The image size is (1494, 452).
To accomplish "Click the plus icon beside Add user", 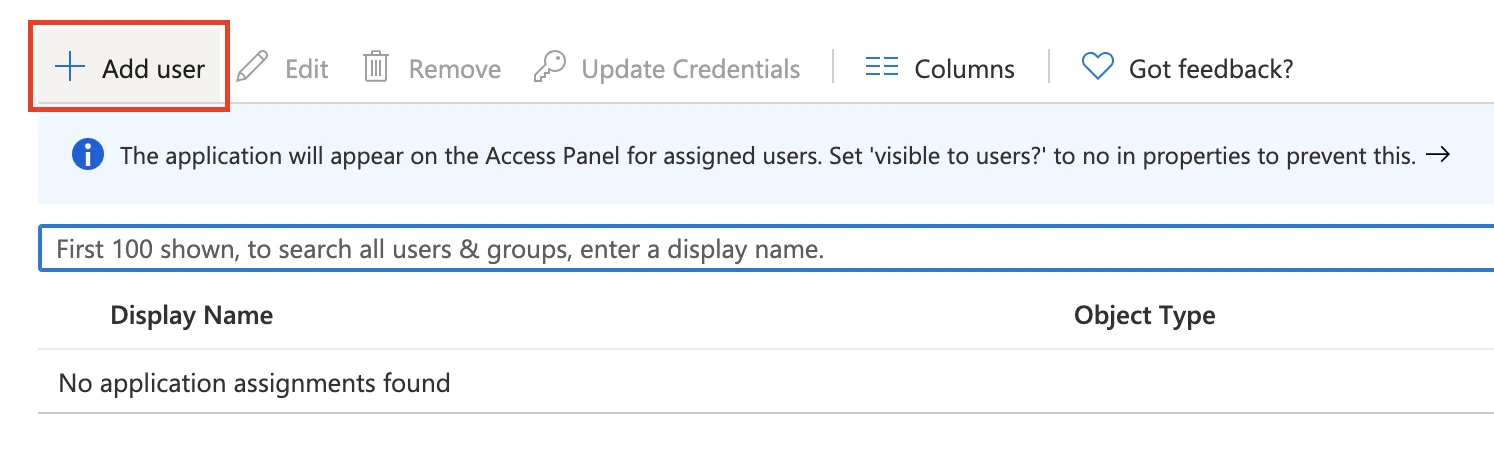I will click(70, 68).
